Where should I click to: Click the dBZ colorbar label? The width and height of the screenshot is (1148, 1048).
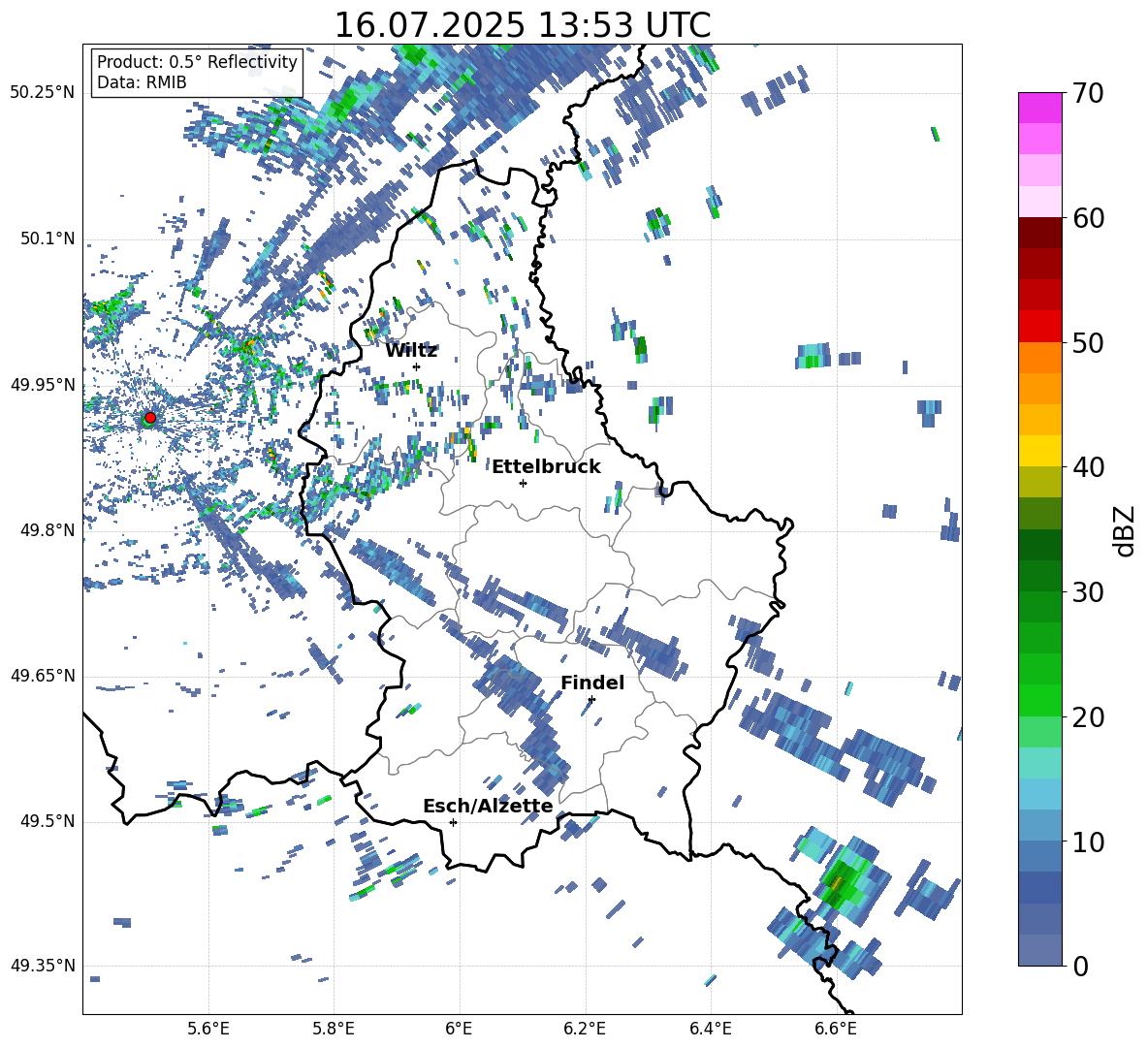pyautogui.click(x=1126, y=530)
